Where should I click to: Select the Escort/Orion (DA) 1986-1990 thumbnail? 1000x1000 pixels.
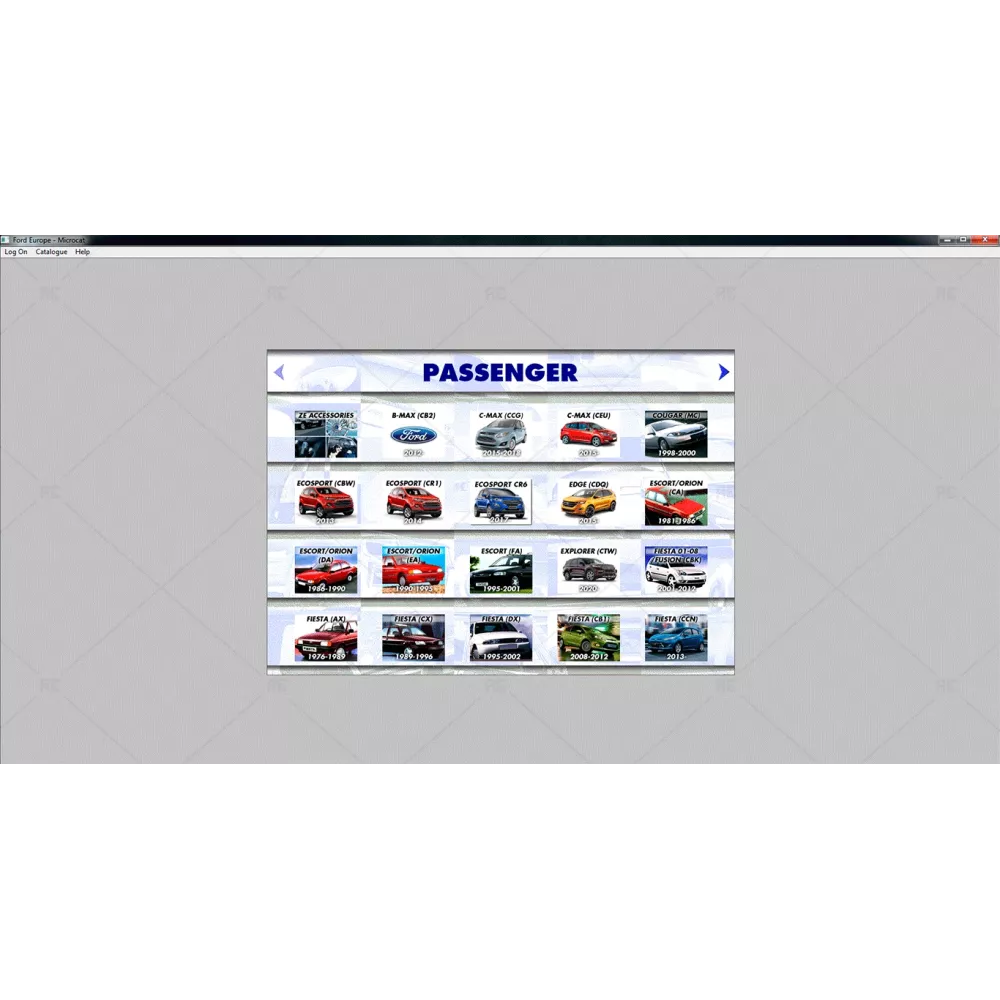point(325,570)
